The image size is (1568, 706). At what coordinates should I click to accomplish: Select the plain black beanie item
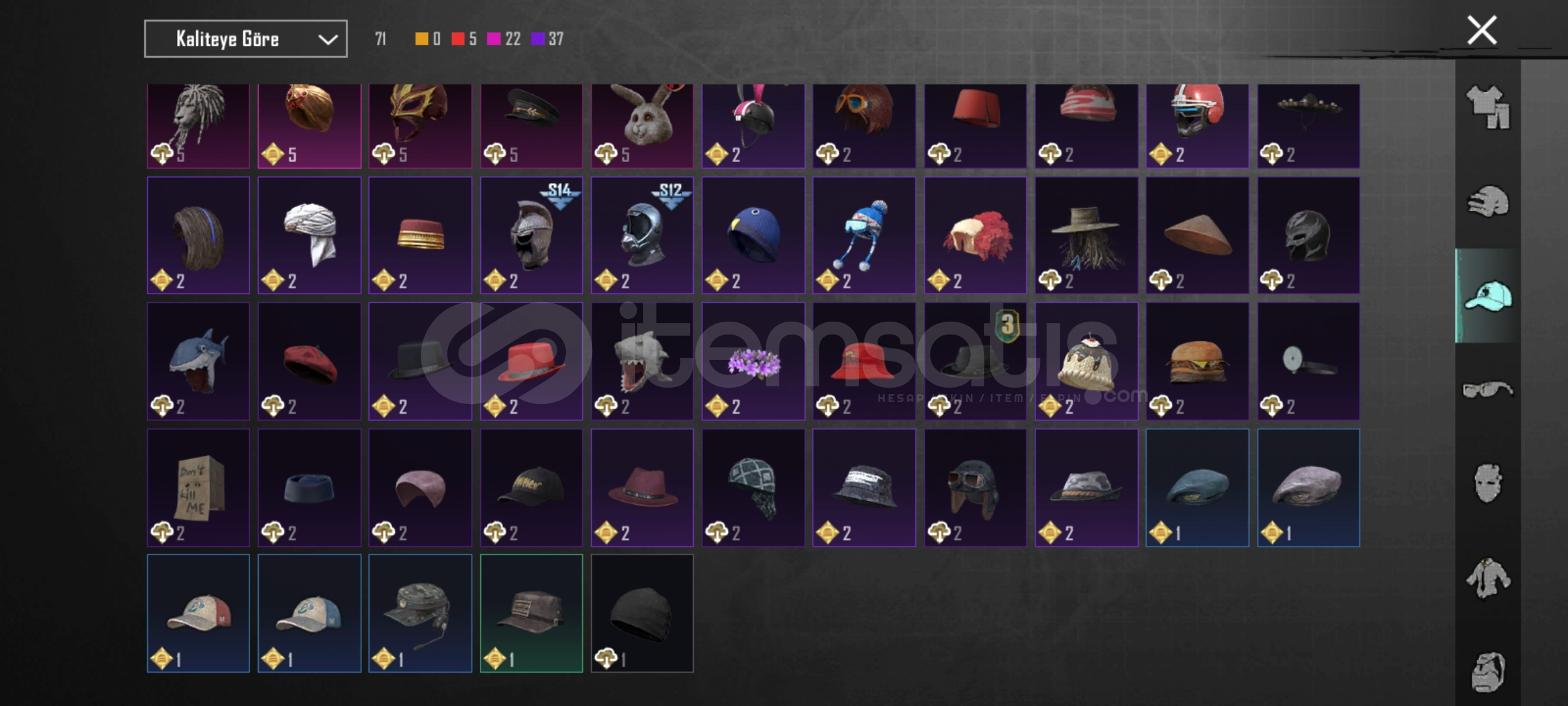pyautogui.click(x=642, y=613)
